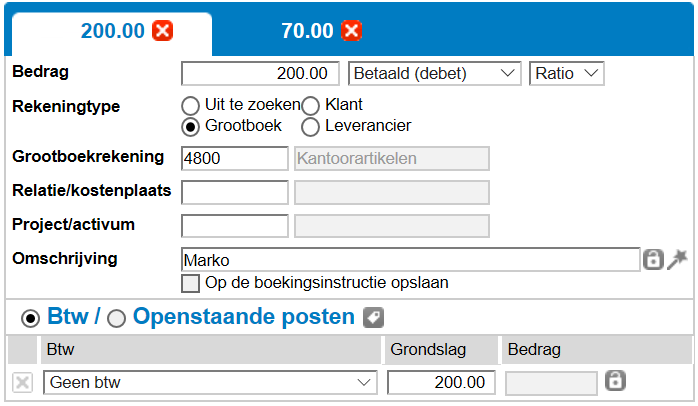698x406 pixels.
Task: Expand the Ratio dropdown
Action: click(567, 73)
